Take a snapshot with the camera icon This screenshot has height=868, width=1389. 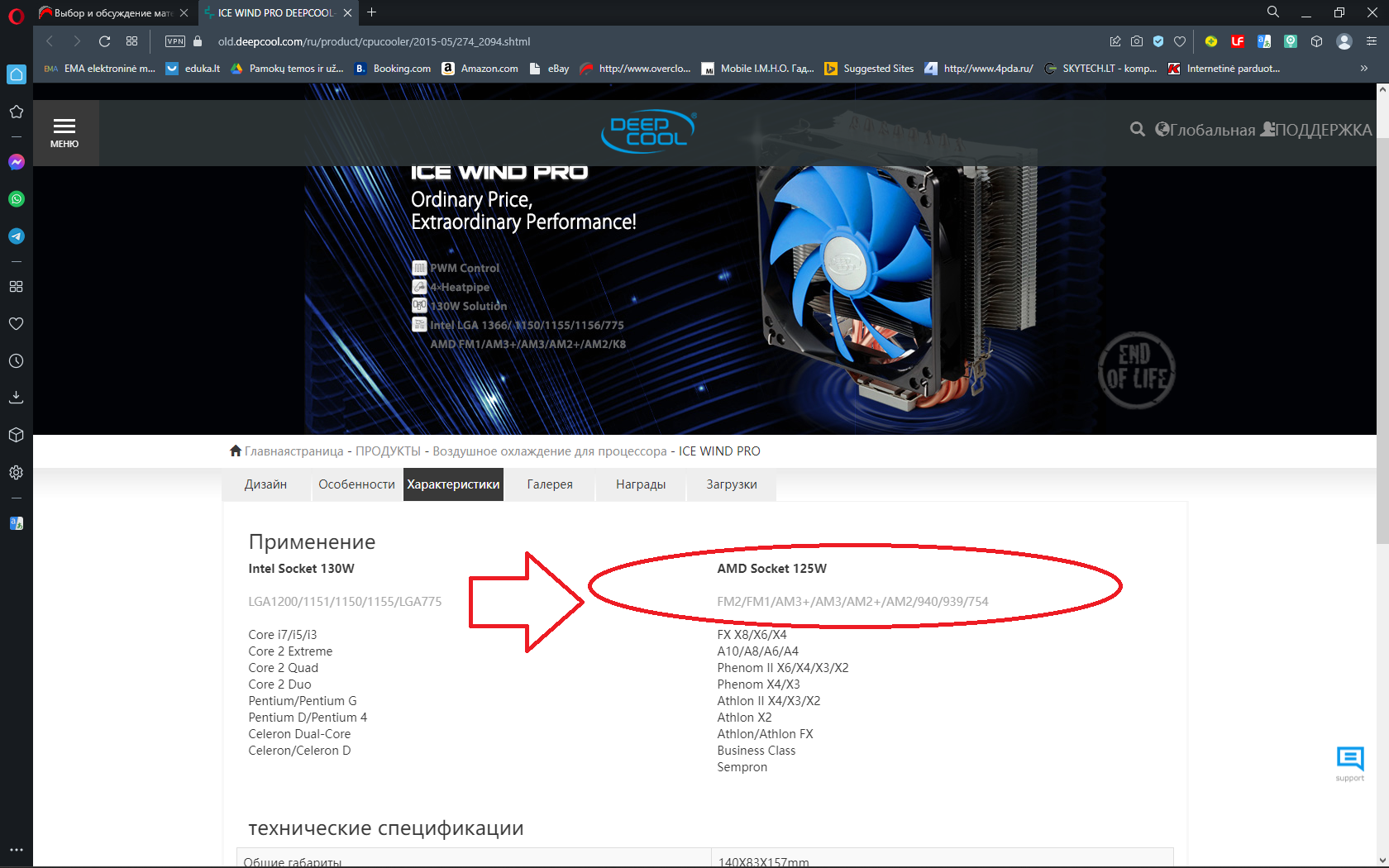1137,41
